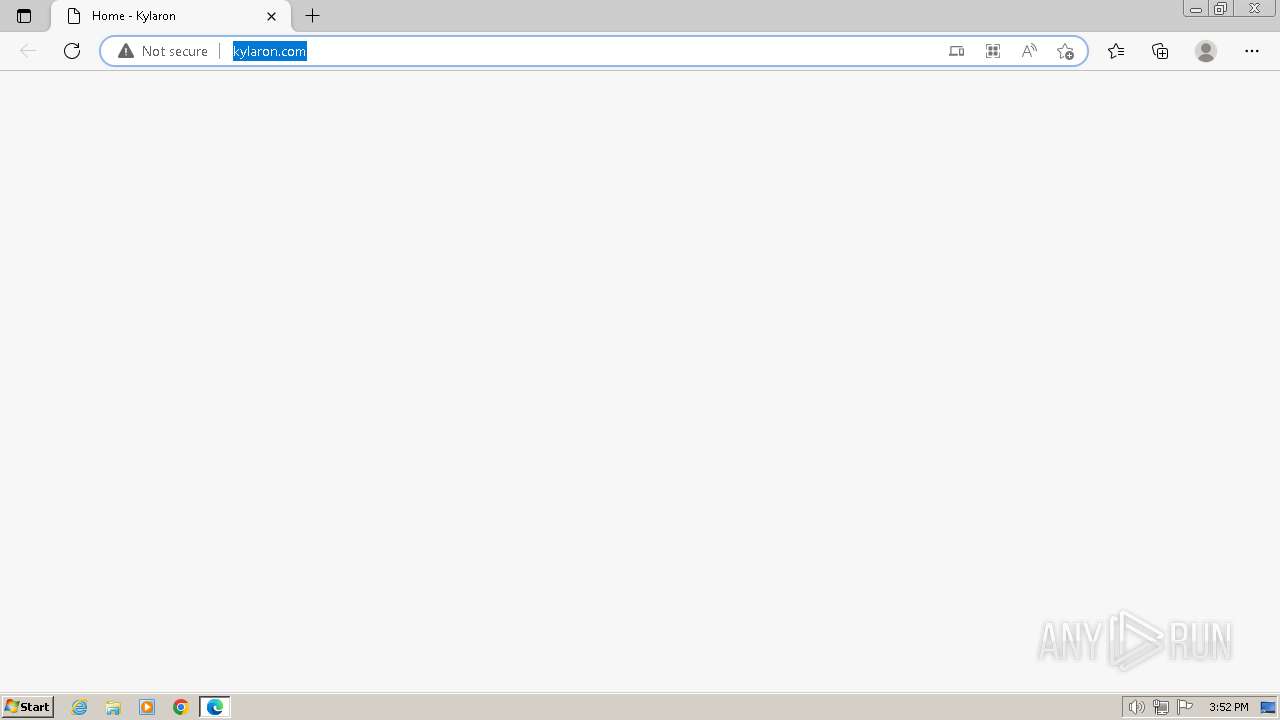Minimize the Edge browser window
Screen dimensions: 1280x720
(1196, 8)
